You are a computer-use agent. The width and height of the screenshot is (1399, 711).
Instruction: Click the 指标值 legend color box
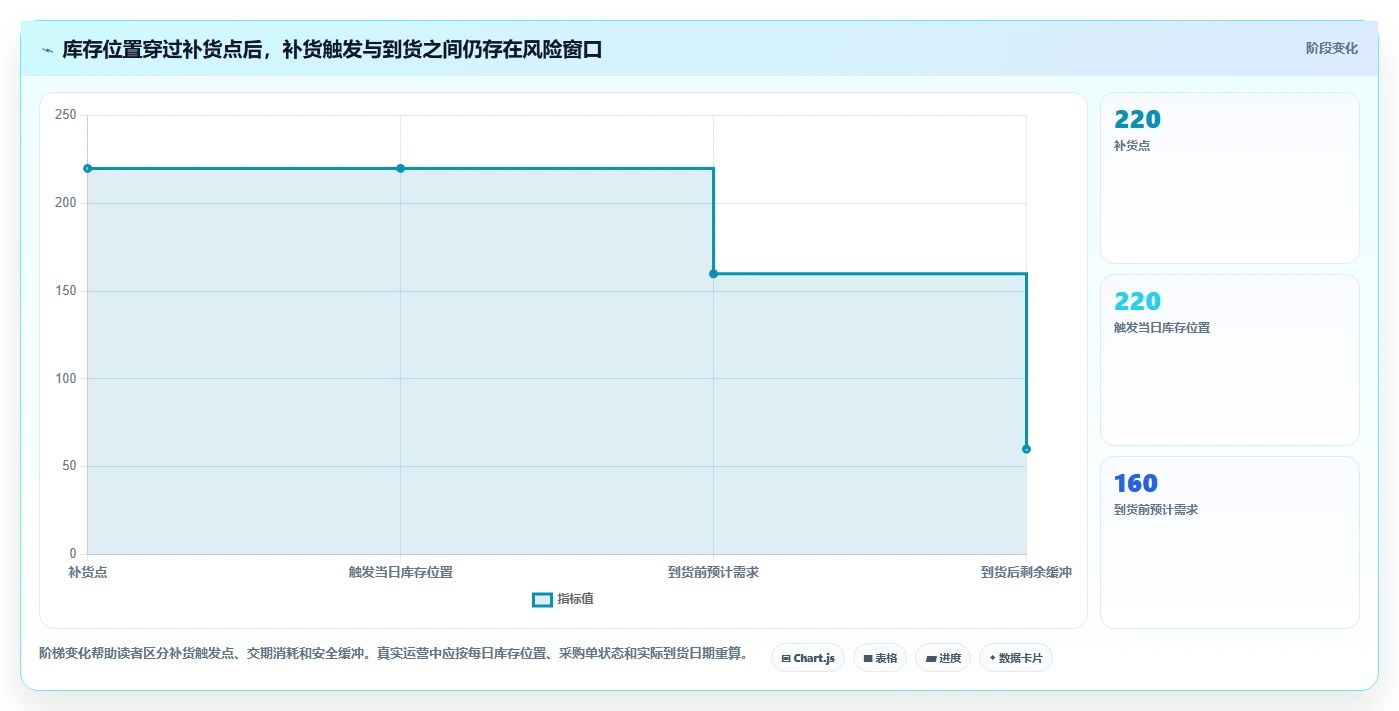pyautogui.click(x=542, y=599)
